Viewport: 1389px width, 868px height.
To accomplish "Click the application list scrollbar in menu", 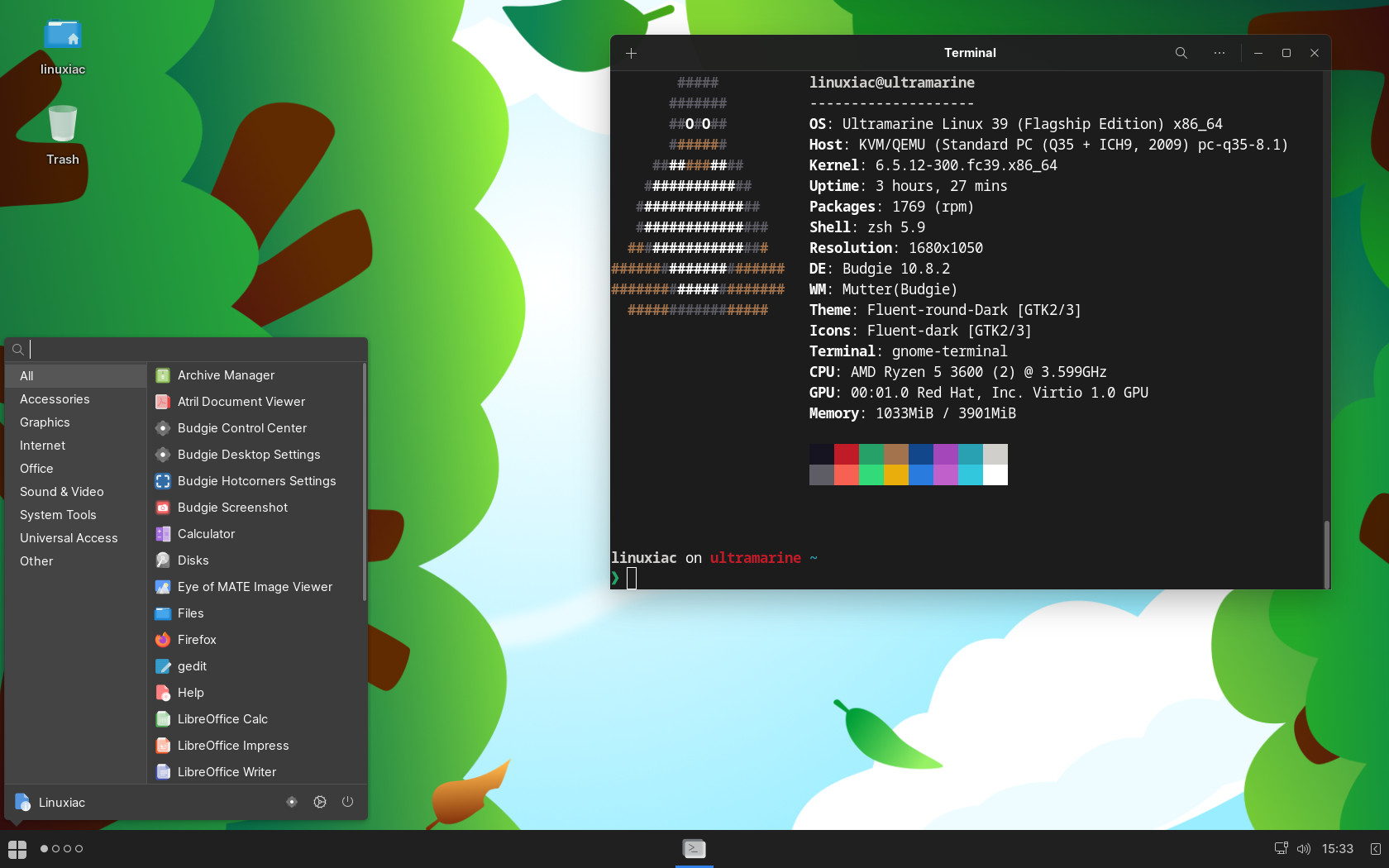I will point(364,482).
